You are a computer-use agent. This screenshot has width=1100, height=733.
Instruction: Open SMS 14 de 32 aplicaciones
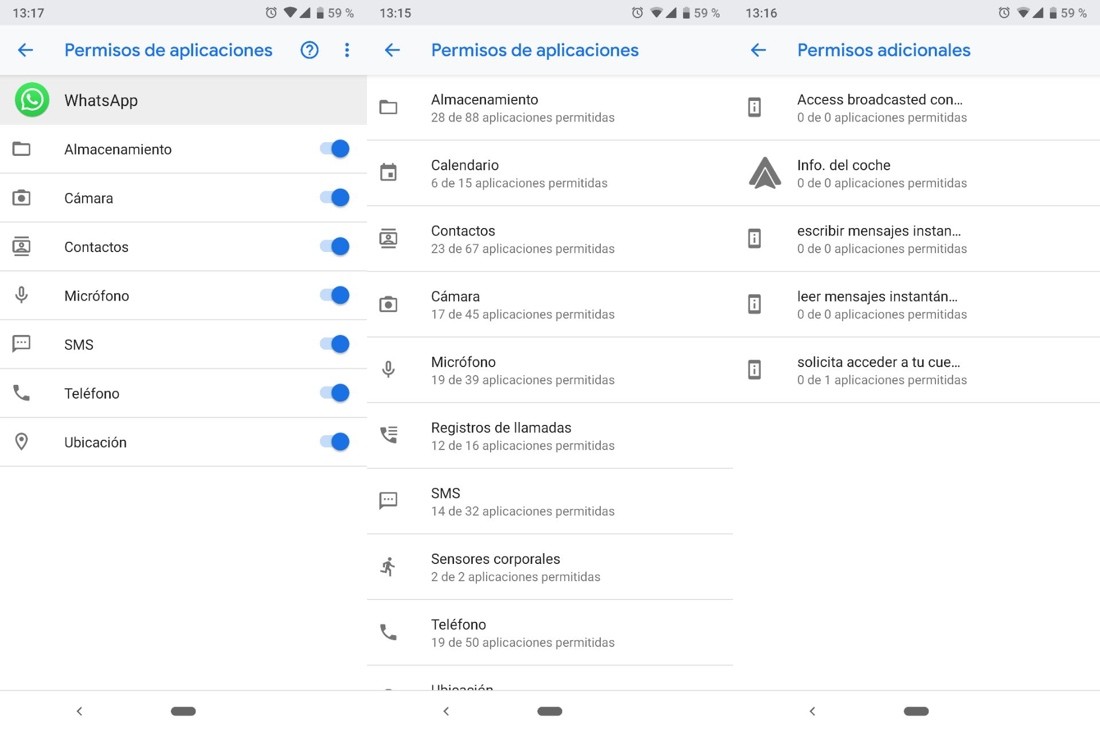(550, 502)
